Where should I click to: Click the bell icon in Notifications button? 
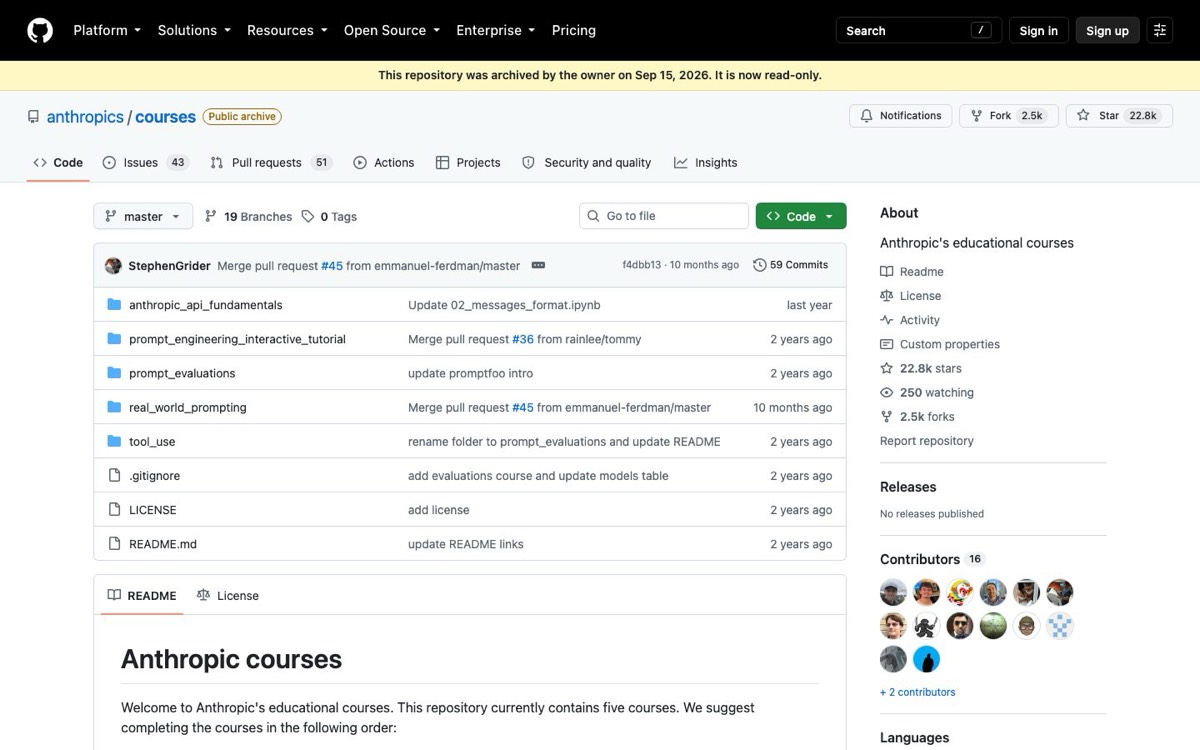[867, 116]
